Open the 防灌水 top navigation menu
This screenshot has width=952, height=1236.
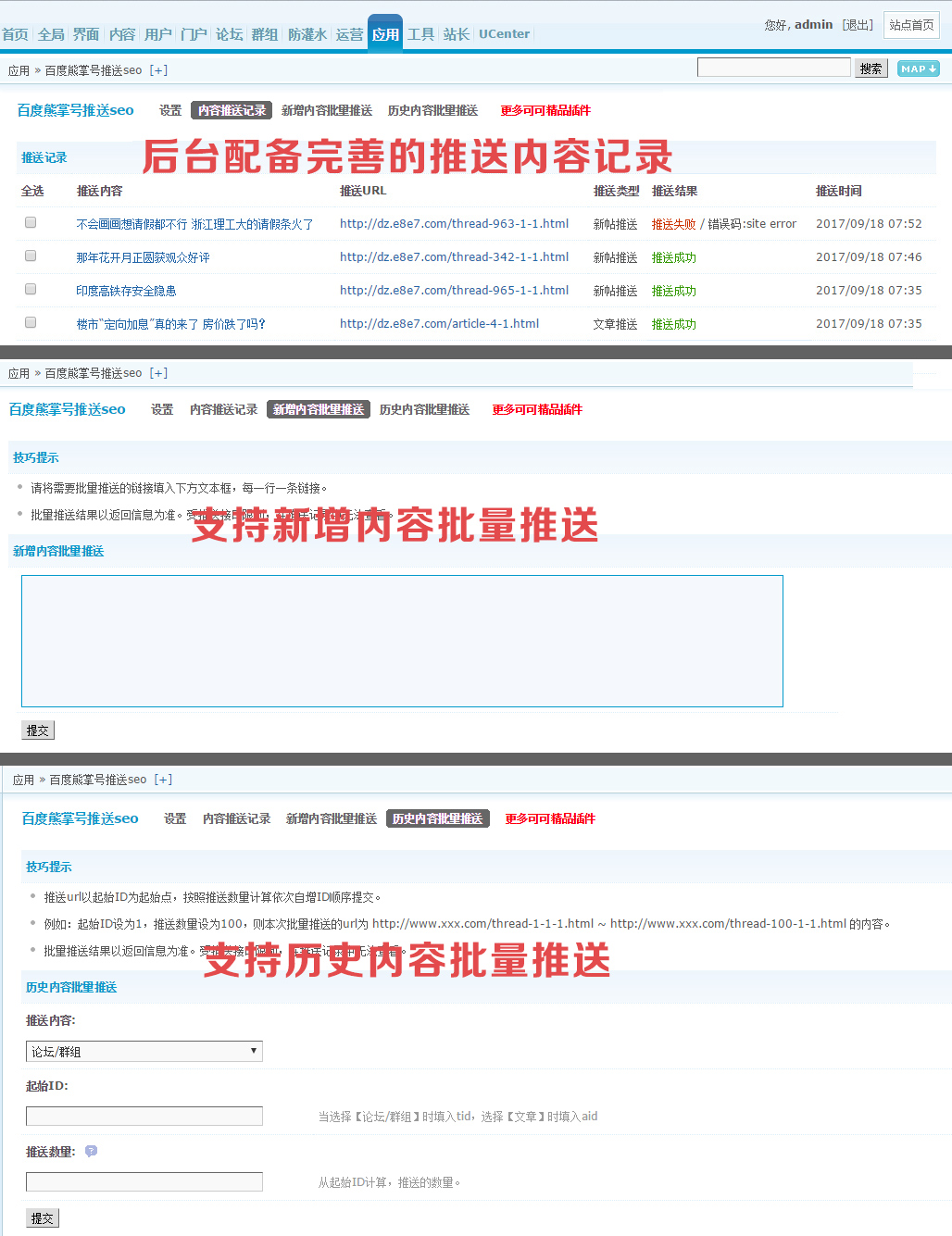(307, 34)
